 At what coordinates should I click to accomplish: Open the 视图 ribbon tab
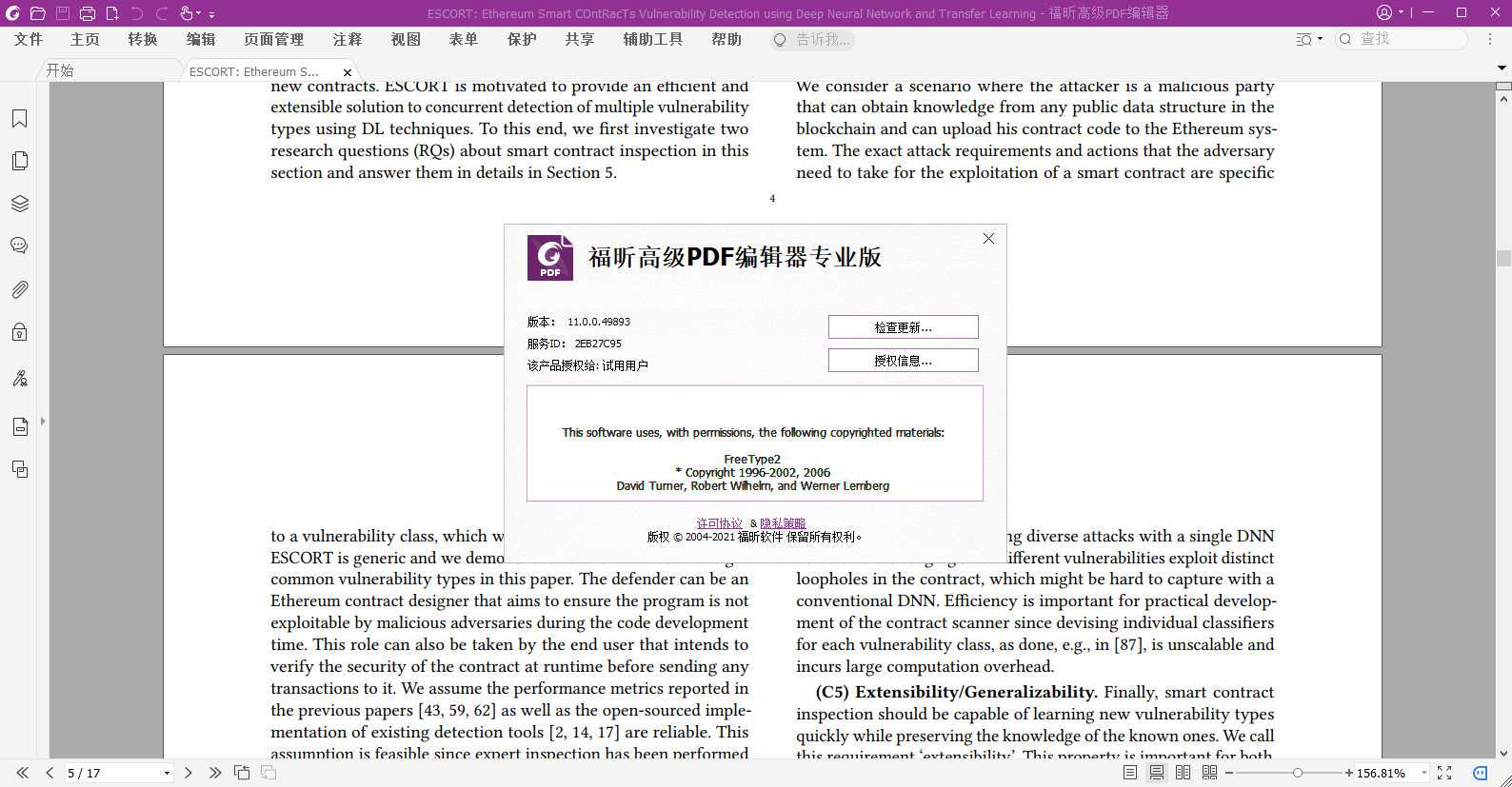tap(406, 39)
